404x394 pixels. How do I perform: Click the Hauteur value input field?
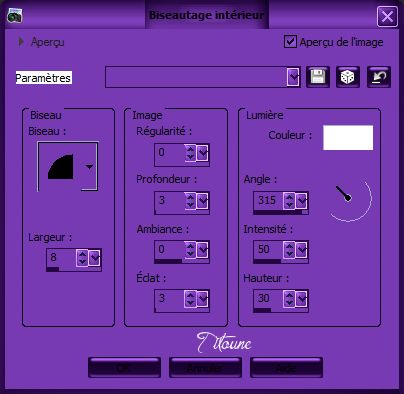pyautogui.click(x=268, y=298)
